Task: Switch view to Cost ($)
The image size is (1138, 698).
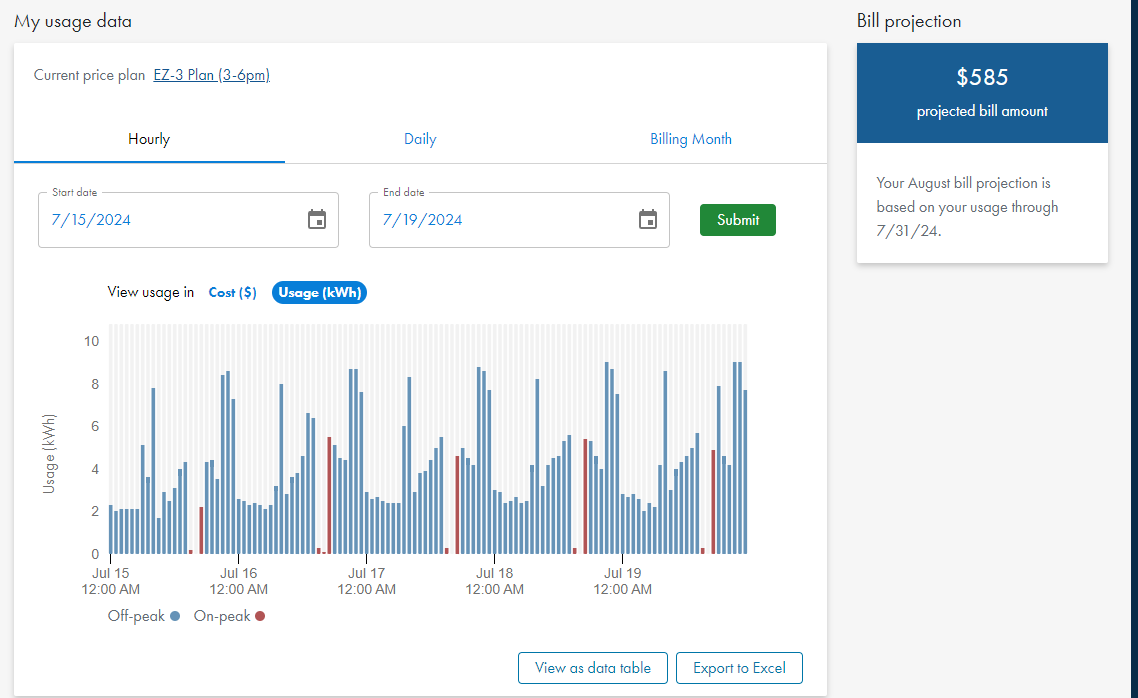Action: coord(232,293)
